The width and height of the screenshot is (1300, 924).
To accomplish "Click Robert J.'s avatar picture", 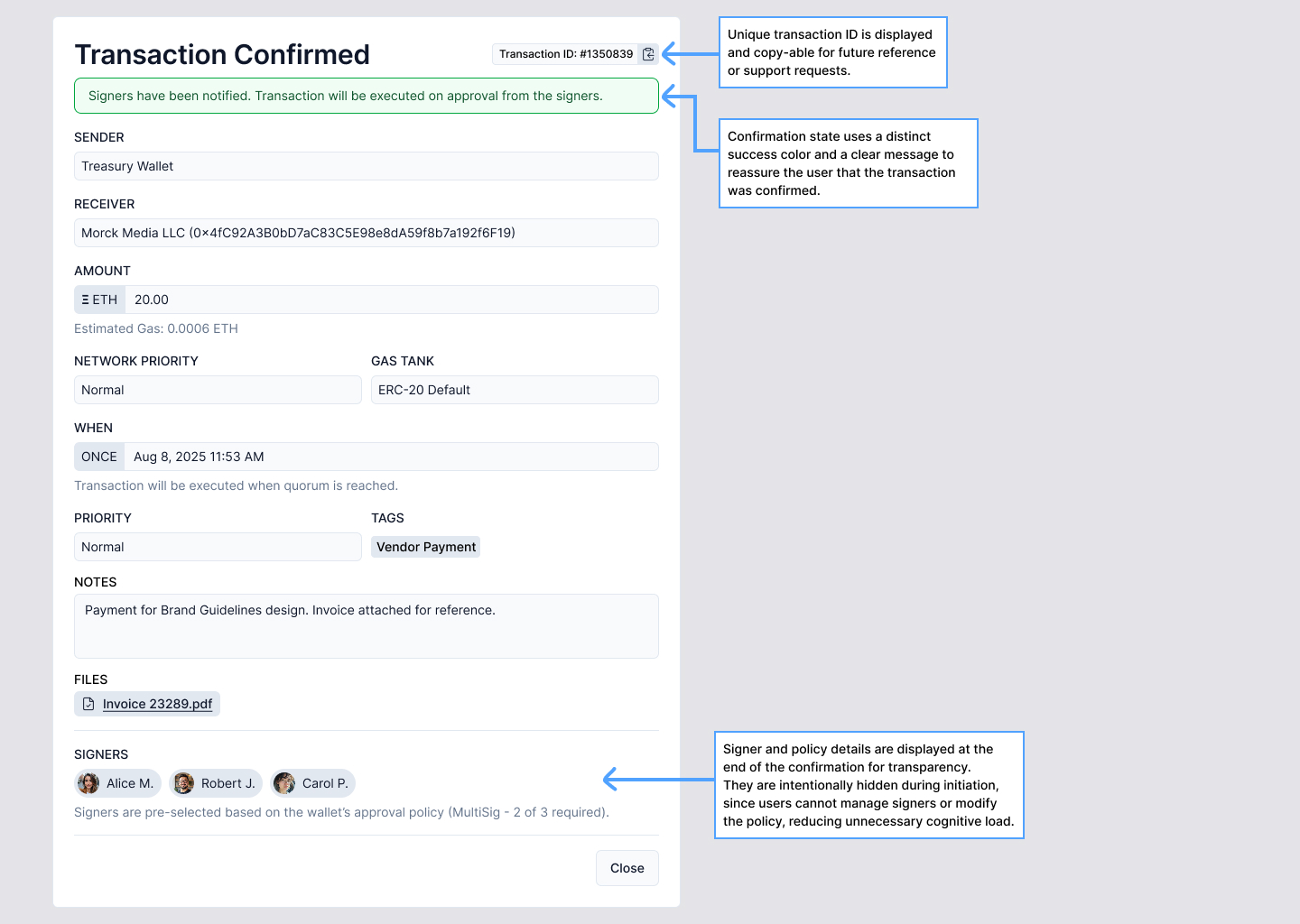I will point(183,783).
